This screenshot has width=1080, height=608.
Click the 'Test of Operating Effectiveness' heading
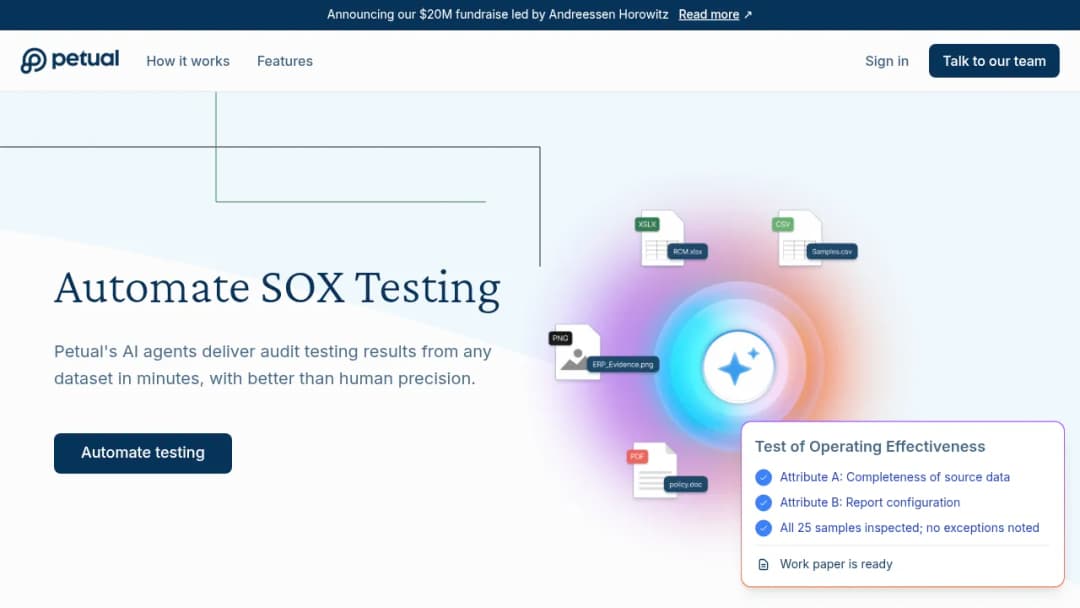(x=870, y=446)
